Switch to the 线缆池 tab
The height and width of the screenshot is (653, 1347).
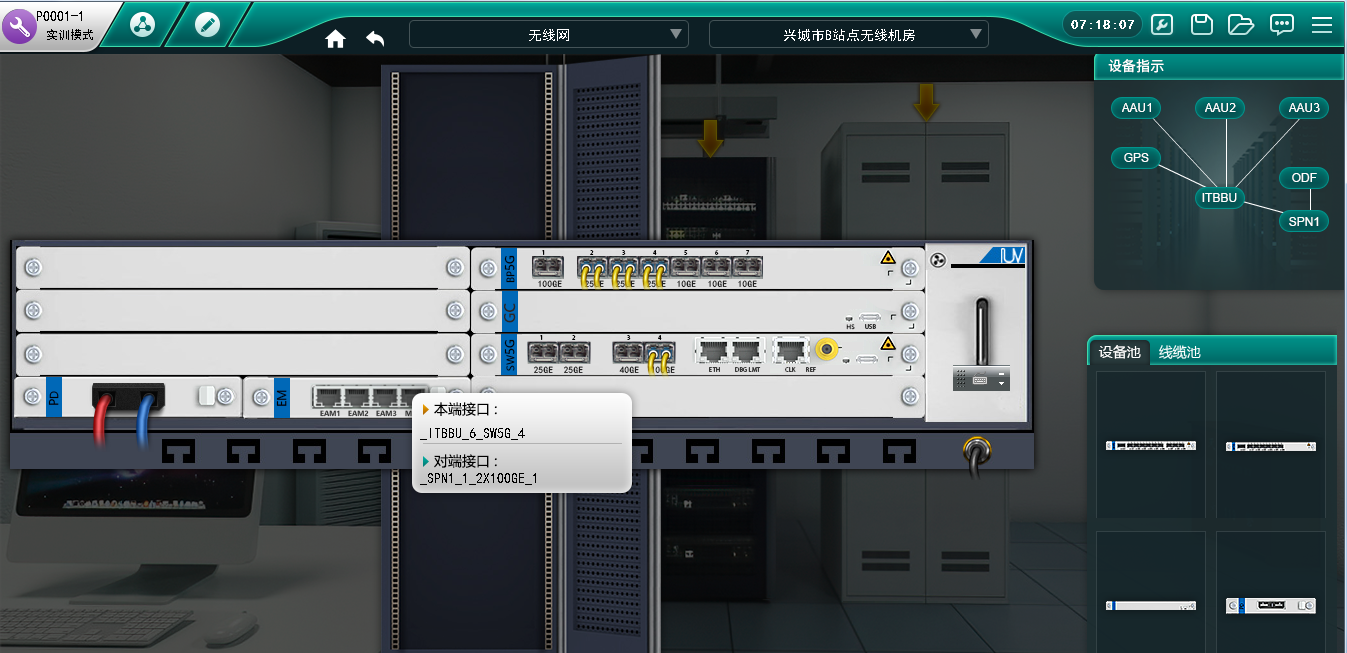point(1179,352)
